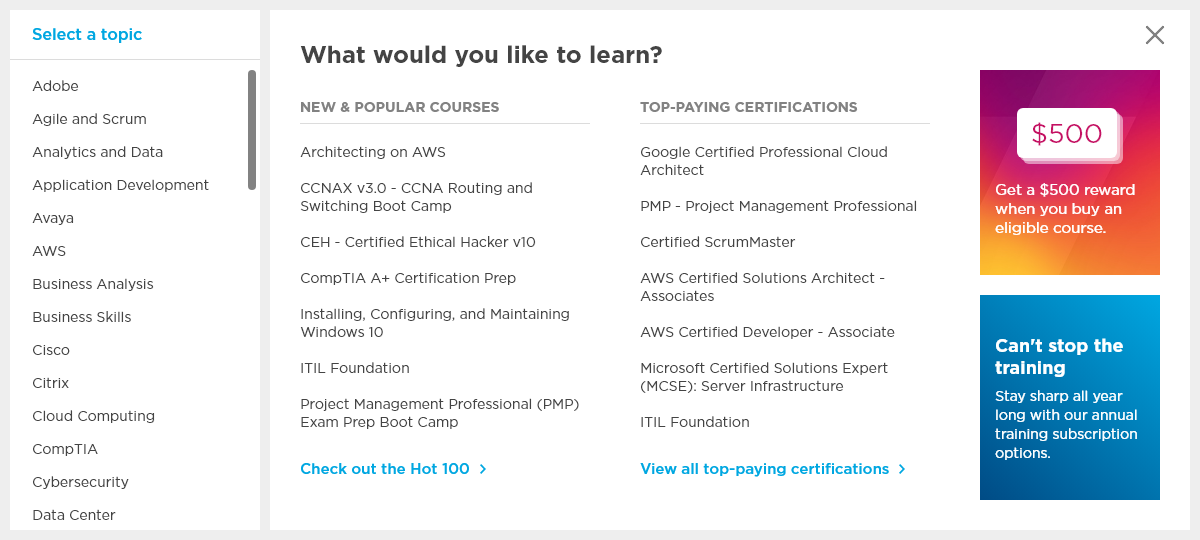1200x540 pixels.
Task: View AWS Certified Developer - Associate
Action: pos(767,332)
